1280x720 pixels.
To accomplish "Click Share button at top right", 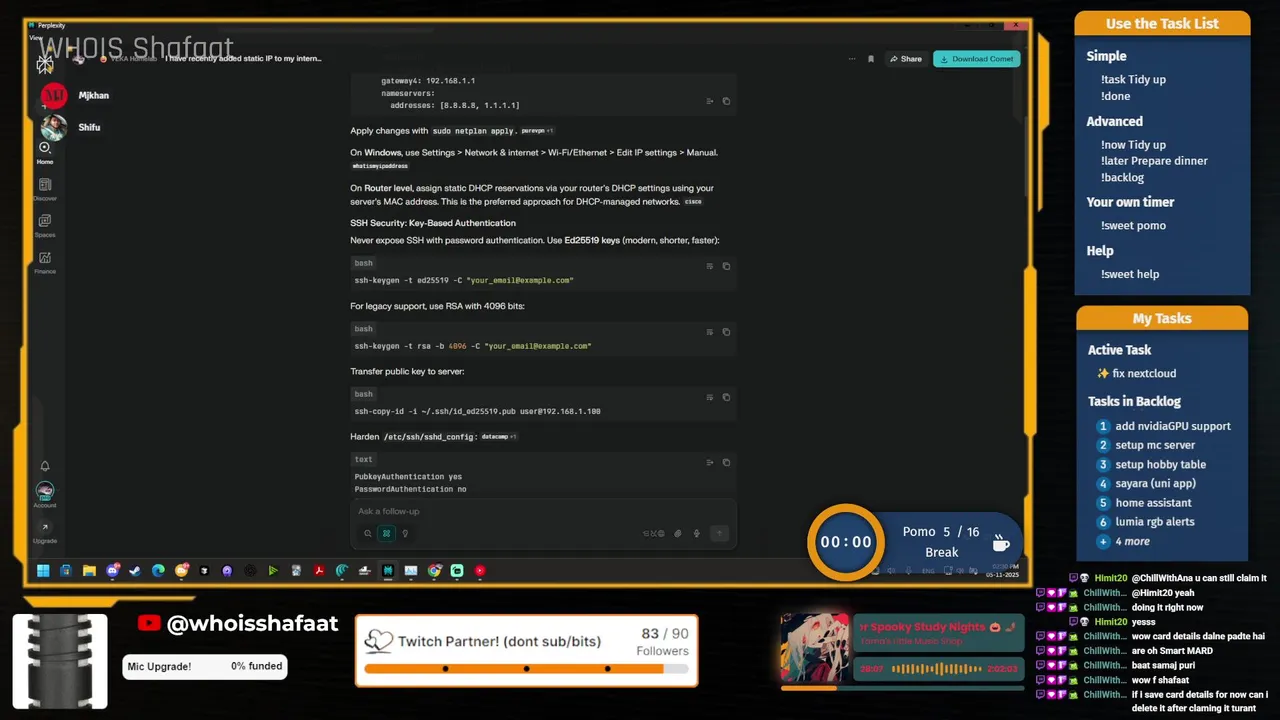I will pyautogui.click(x=906, y=59).
